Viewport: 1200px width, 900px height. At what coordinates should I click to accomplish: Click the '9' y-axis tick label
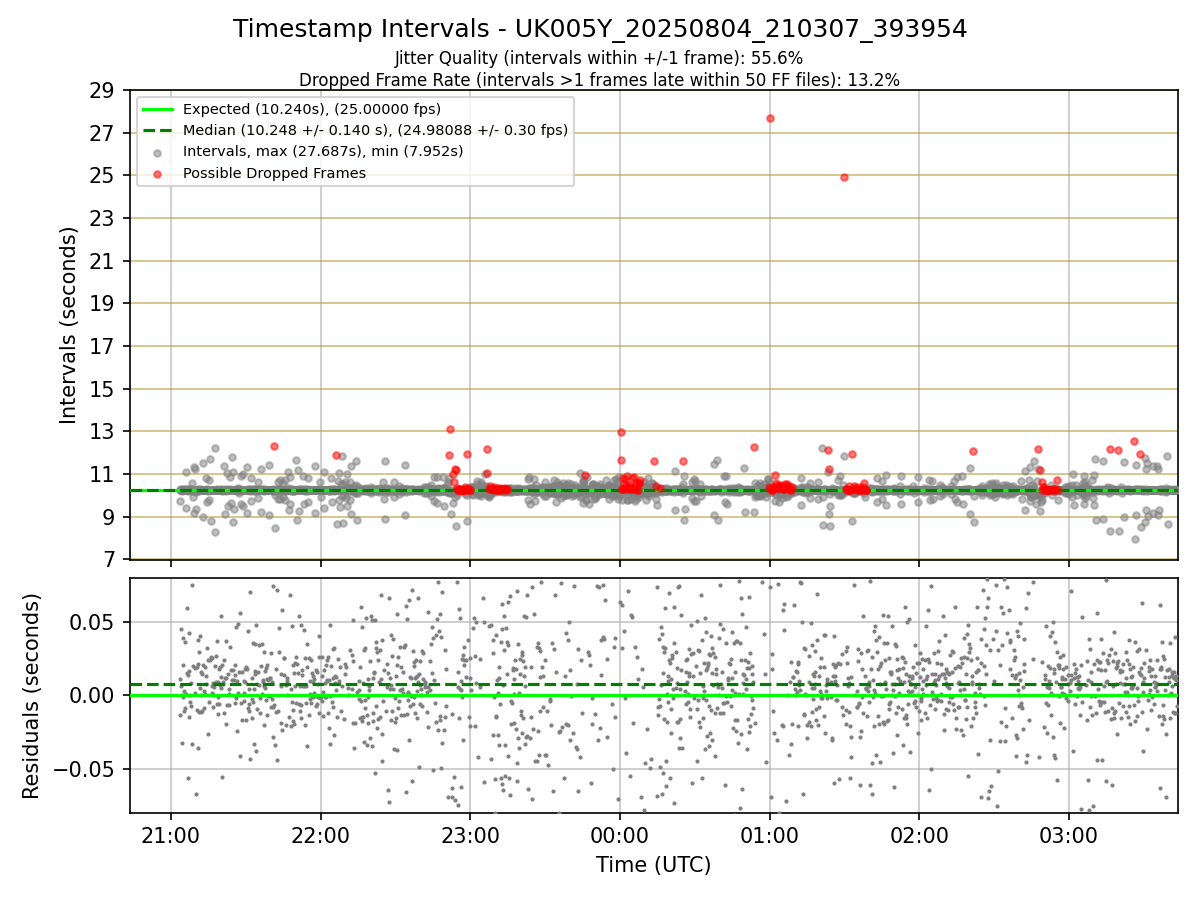point(108,517)
